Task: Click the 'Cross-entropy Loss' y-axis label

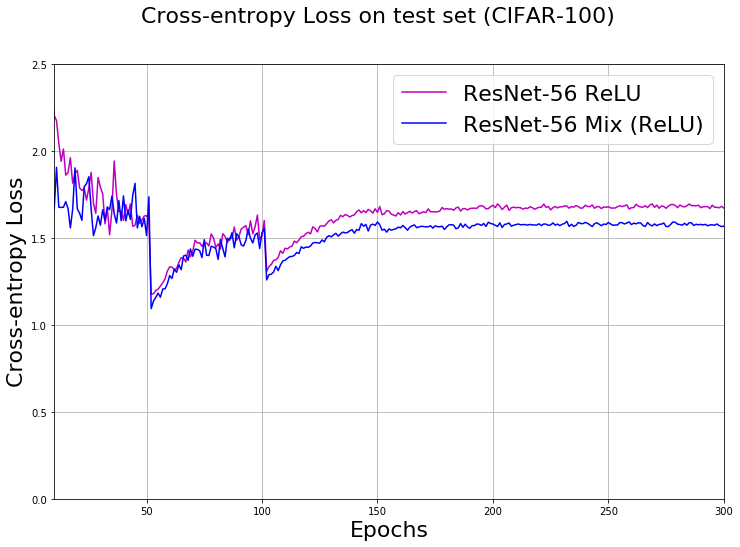Action: click(15, 282)
